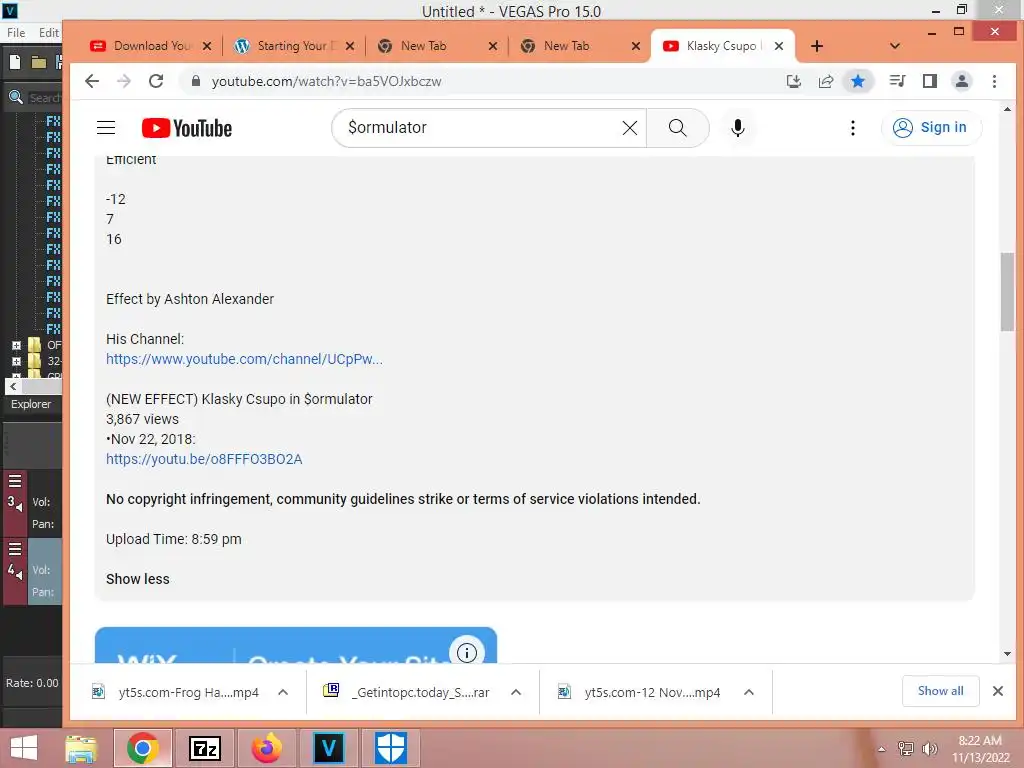Screen dimensions: 1024x768
Task: Open the File menu in VEGAS Pro
Action: pyautogui.click(x=16, y=33)
